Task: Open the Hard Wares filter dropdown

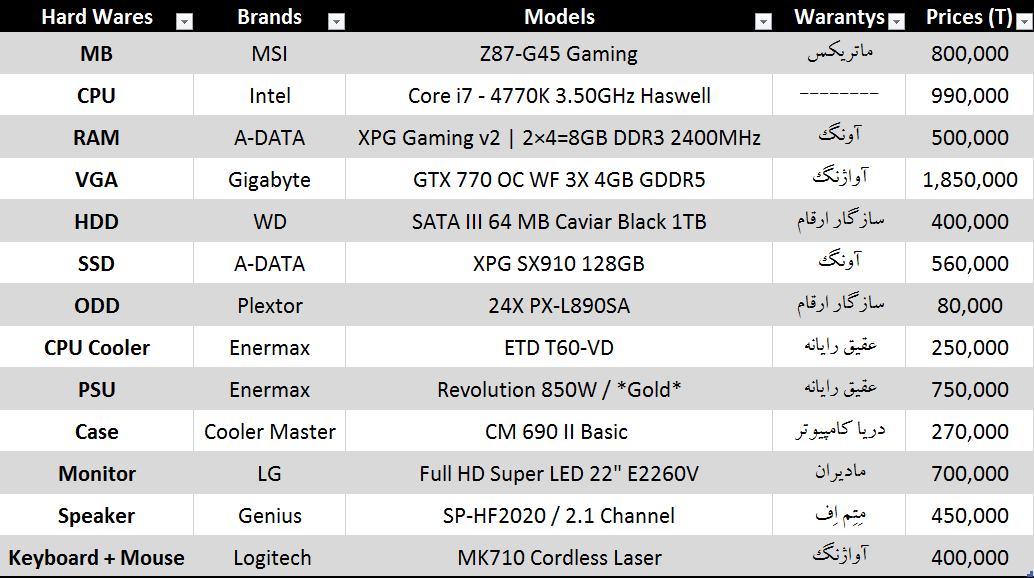Action: pos(183,21)
